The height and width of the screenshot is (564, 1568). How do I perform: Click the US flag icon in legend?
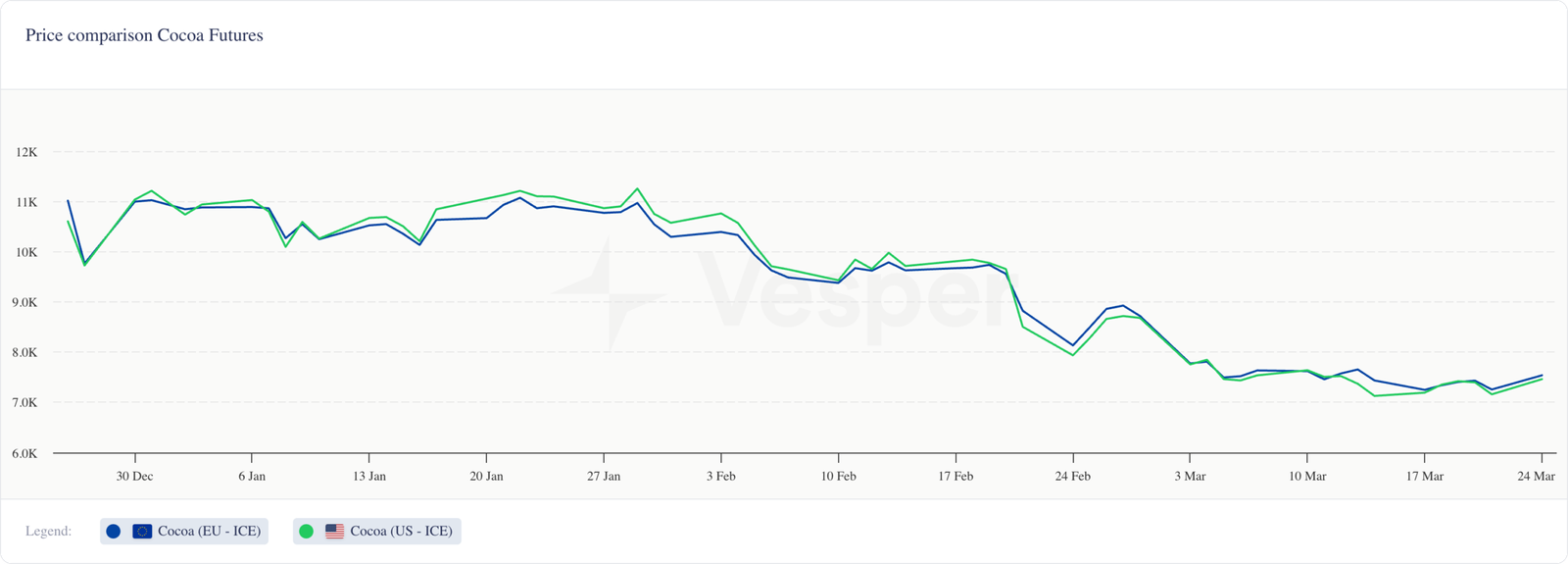[335, 531]
